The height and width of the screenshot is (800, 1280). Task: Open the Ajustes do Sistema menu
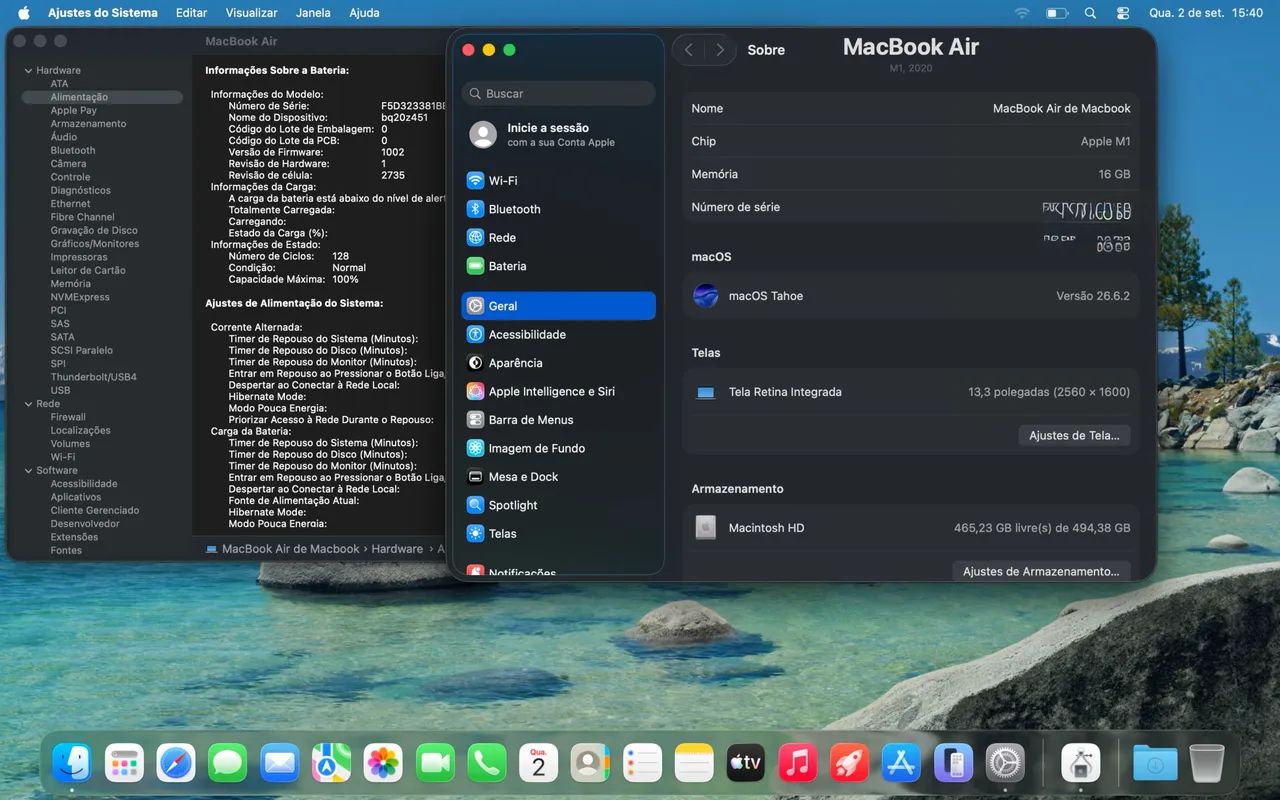[103, 13]
